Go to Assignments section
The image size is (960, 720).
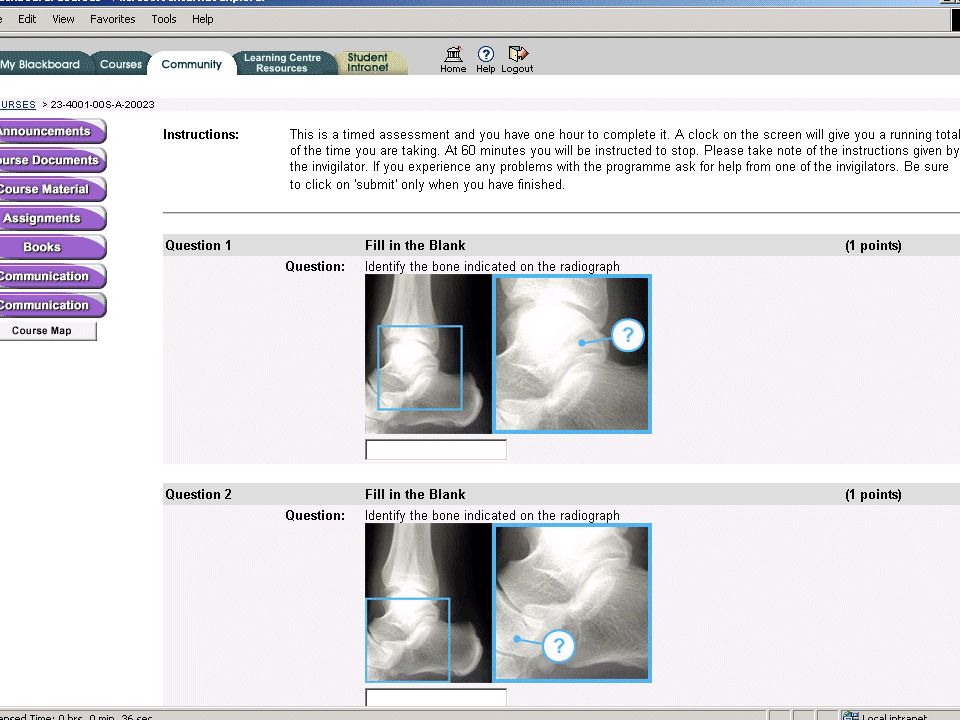pyautogui.click(x=52, y=218)
